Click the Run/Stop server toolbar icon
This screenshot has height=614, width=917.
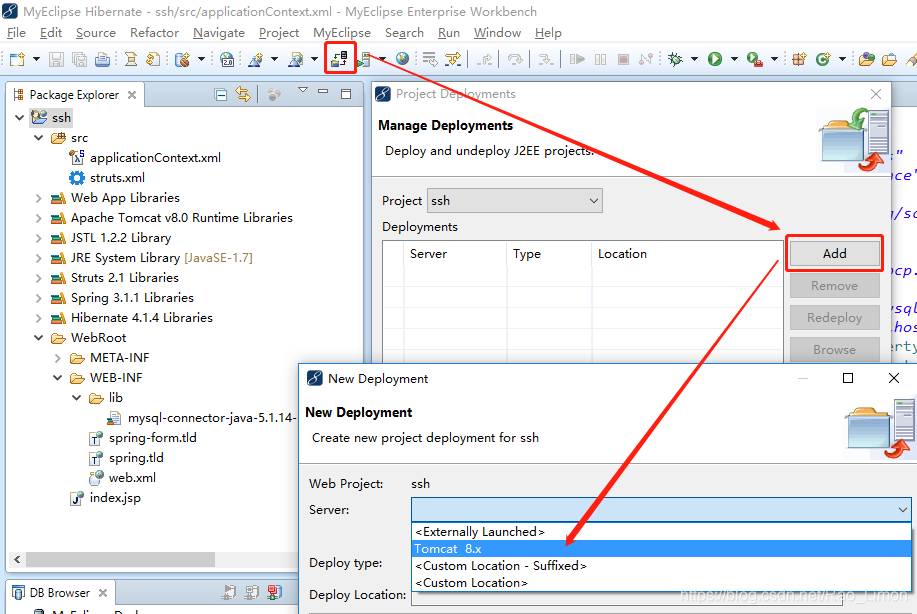(x=364, y=59)
